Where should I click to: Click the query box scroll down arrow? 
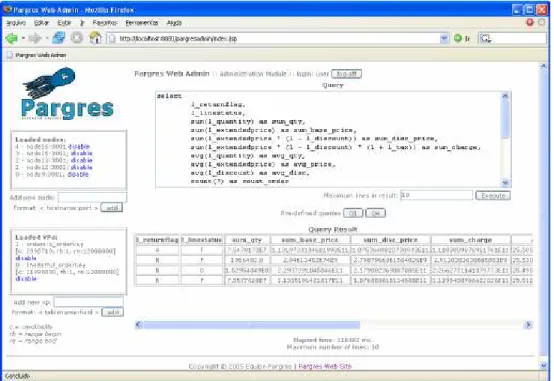coord(505,183)
